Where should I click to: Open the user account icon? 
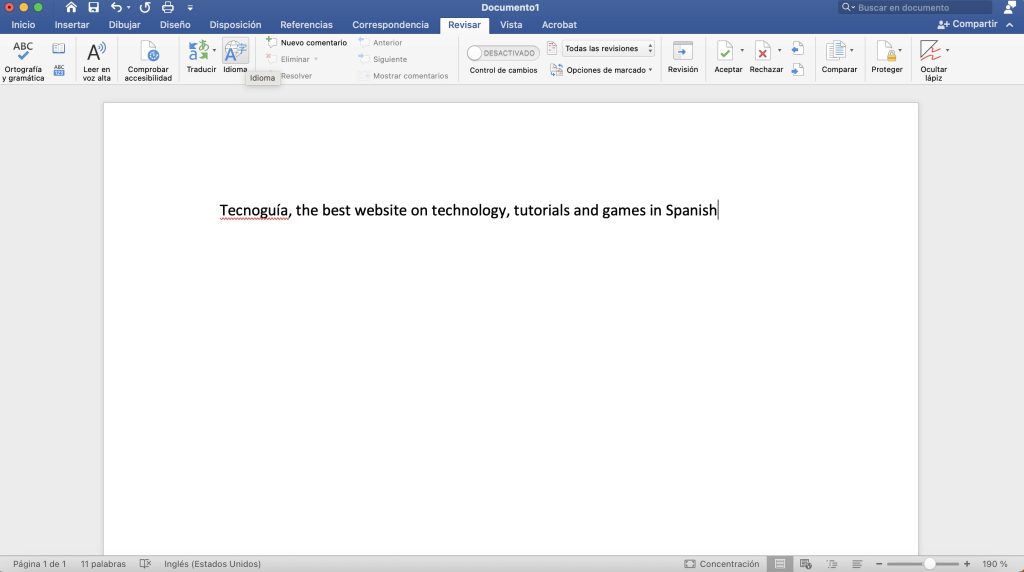pyautogui.click(x=1010, y=7)
